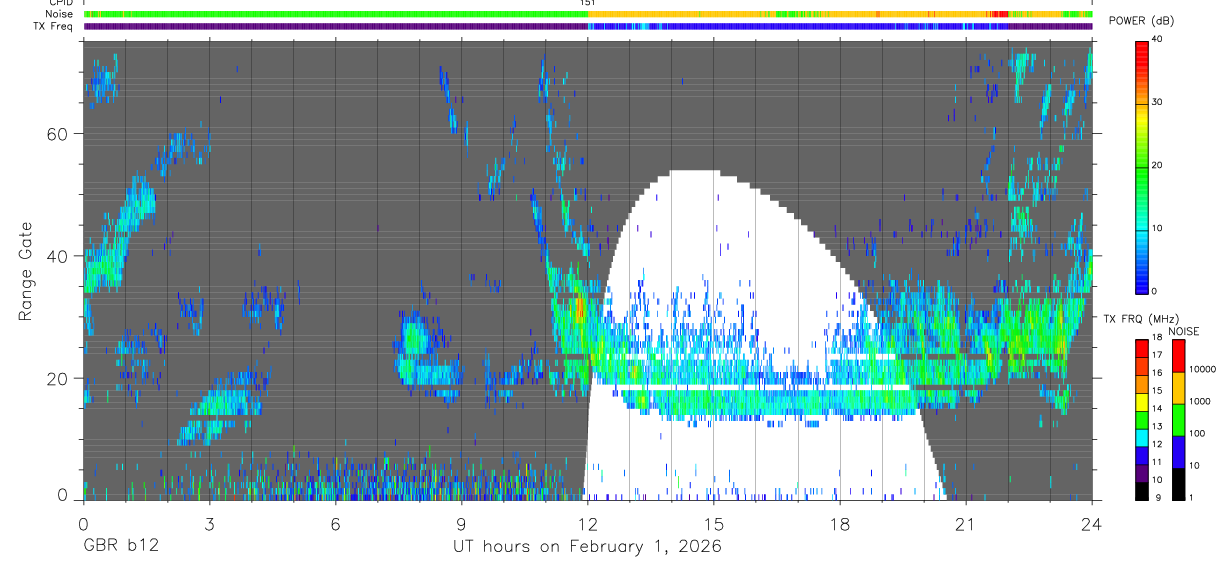Click the 12 tick on the UT hours axis
The width and height of the screenshot is (1228, 567).
587,523
